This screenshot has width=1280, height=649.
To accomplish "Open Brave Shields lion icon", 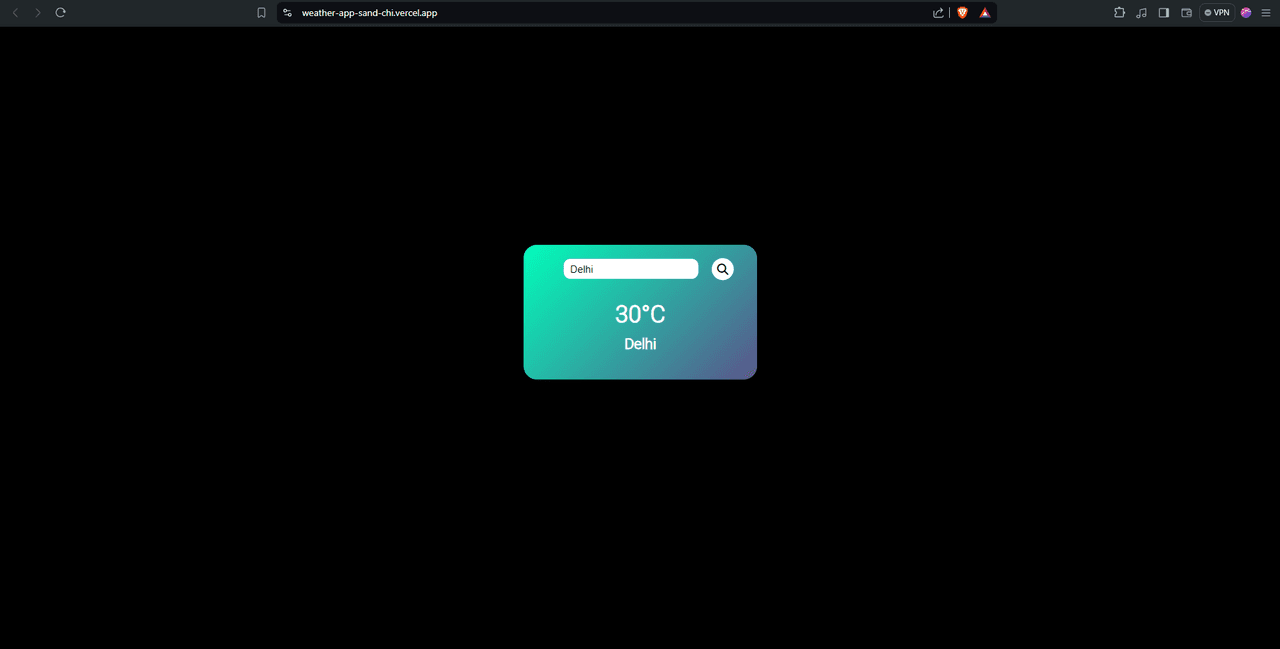I will [x=963, y=13].
